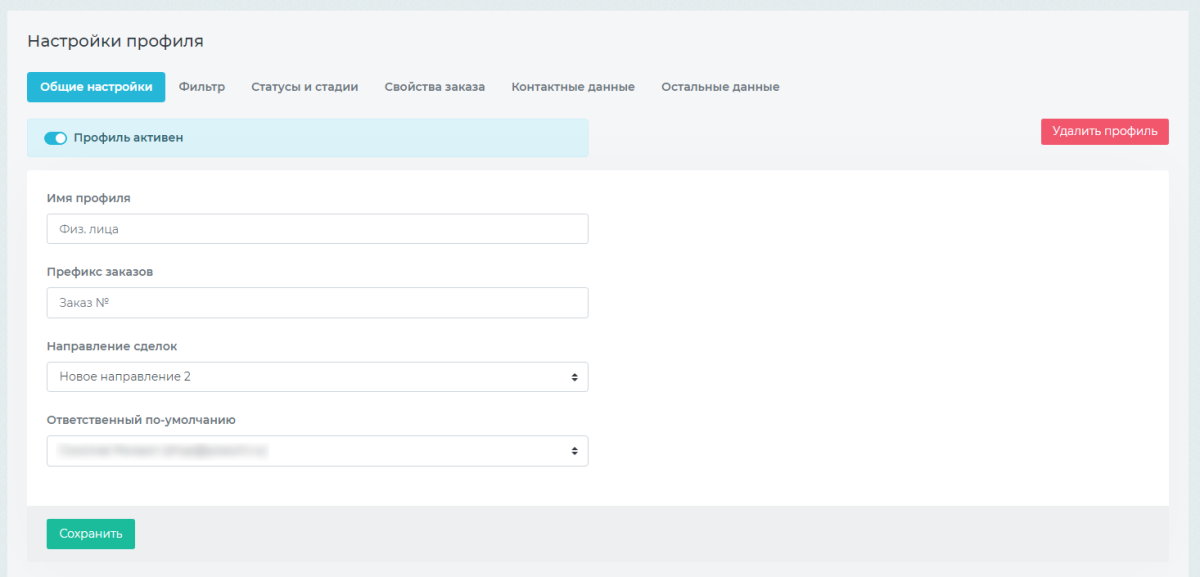
Task: Focus the Имя профиля input field
Action: [x=317, y=229]
